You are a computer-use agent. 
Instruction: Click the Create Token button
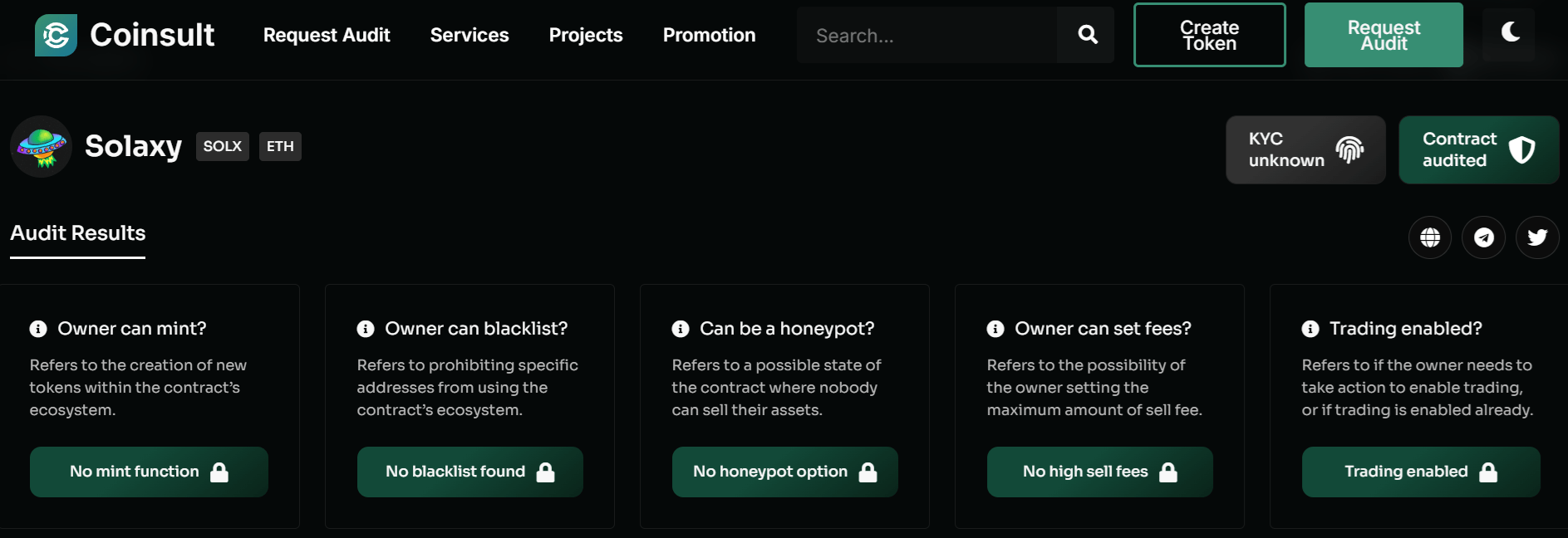pos(1210,35)
